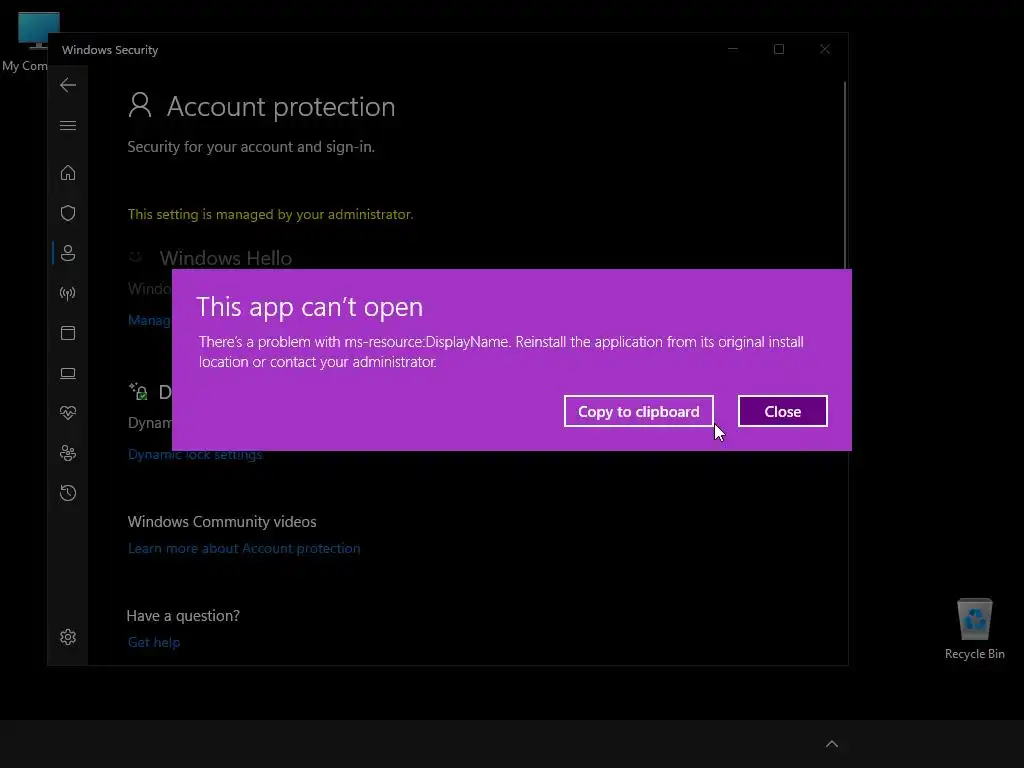1024x768 pixels.
Task: Show hidden icons chevron in taskbar
Action: (831, 744)
